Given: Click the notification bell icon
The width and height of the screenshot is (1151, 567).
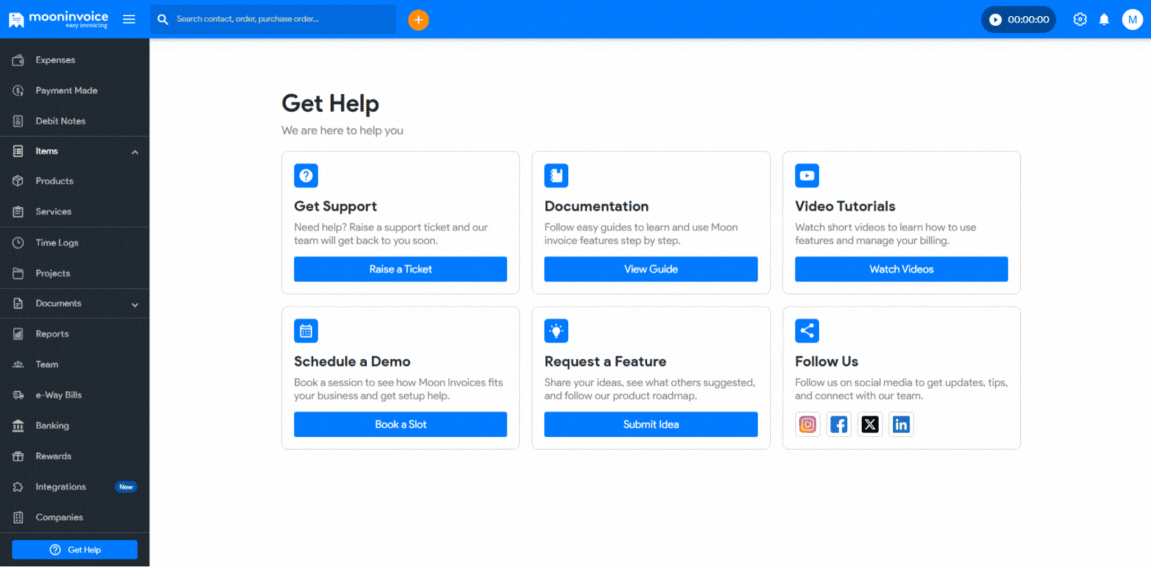Looking at the screenshot, I should tap(1104, 19).
